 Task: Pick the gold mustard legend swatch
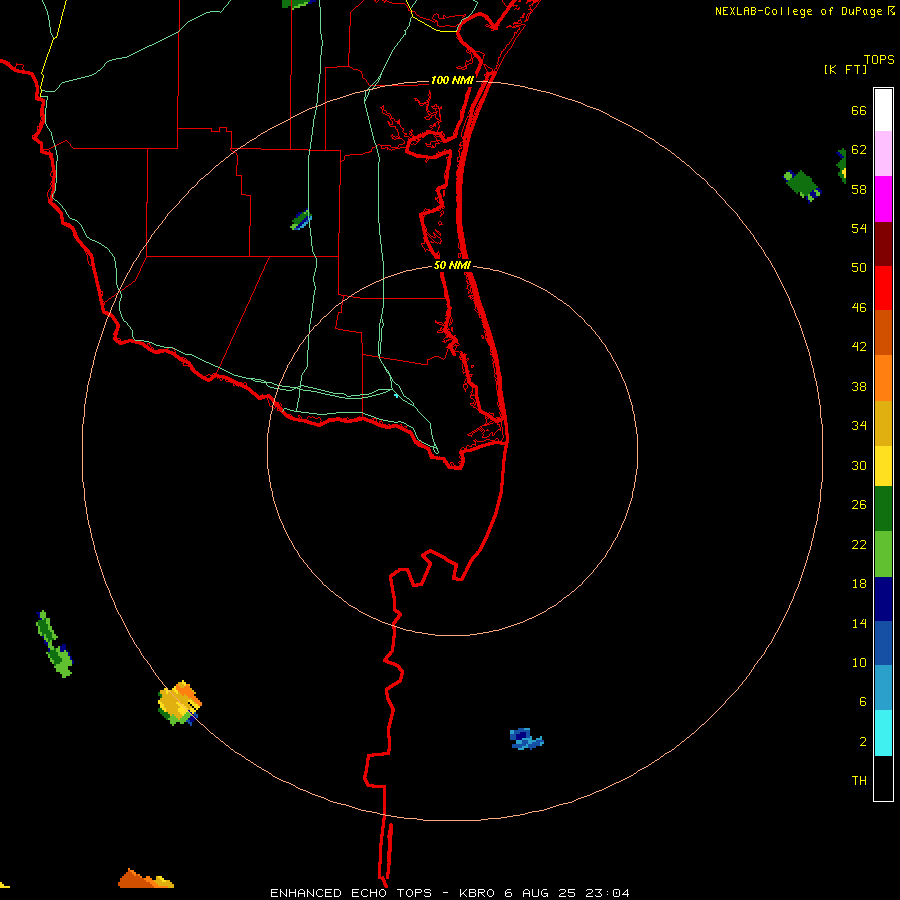(883, 424)
